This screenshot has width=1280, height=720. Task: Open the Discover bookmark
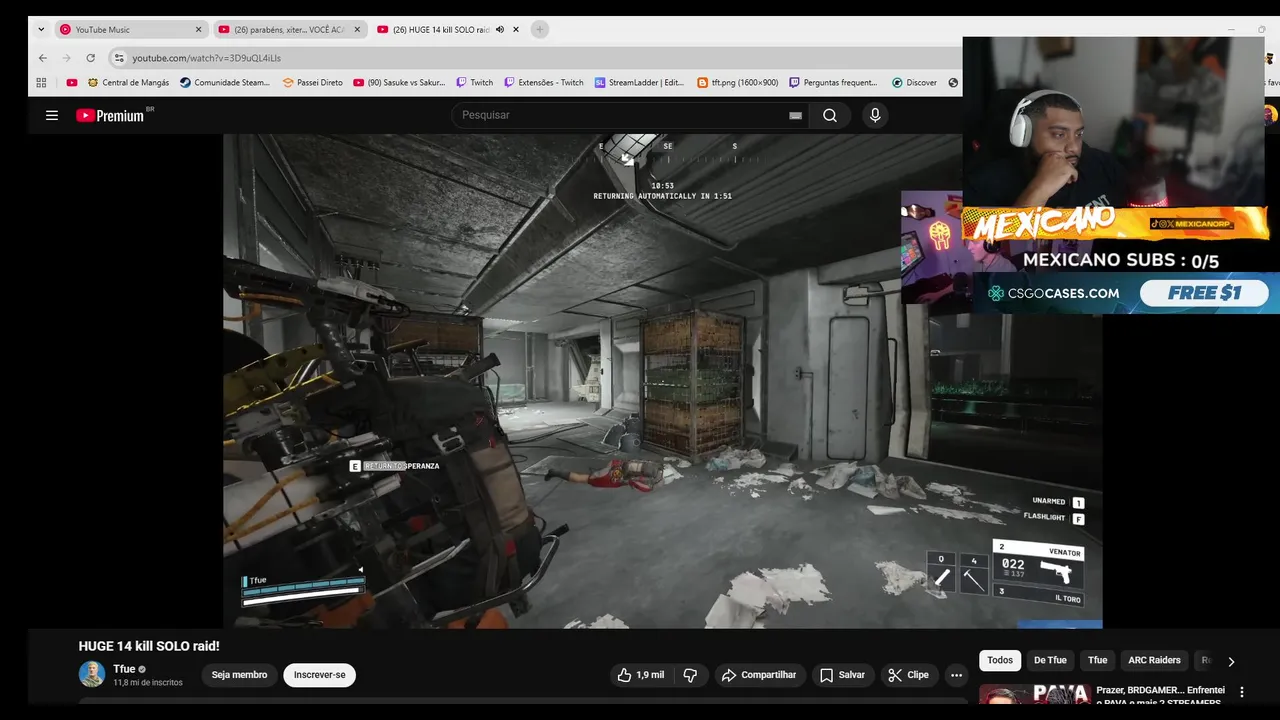click(x=914, y=83)
